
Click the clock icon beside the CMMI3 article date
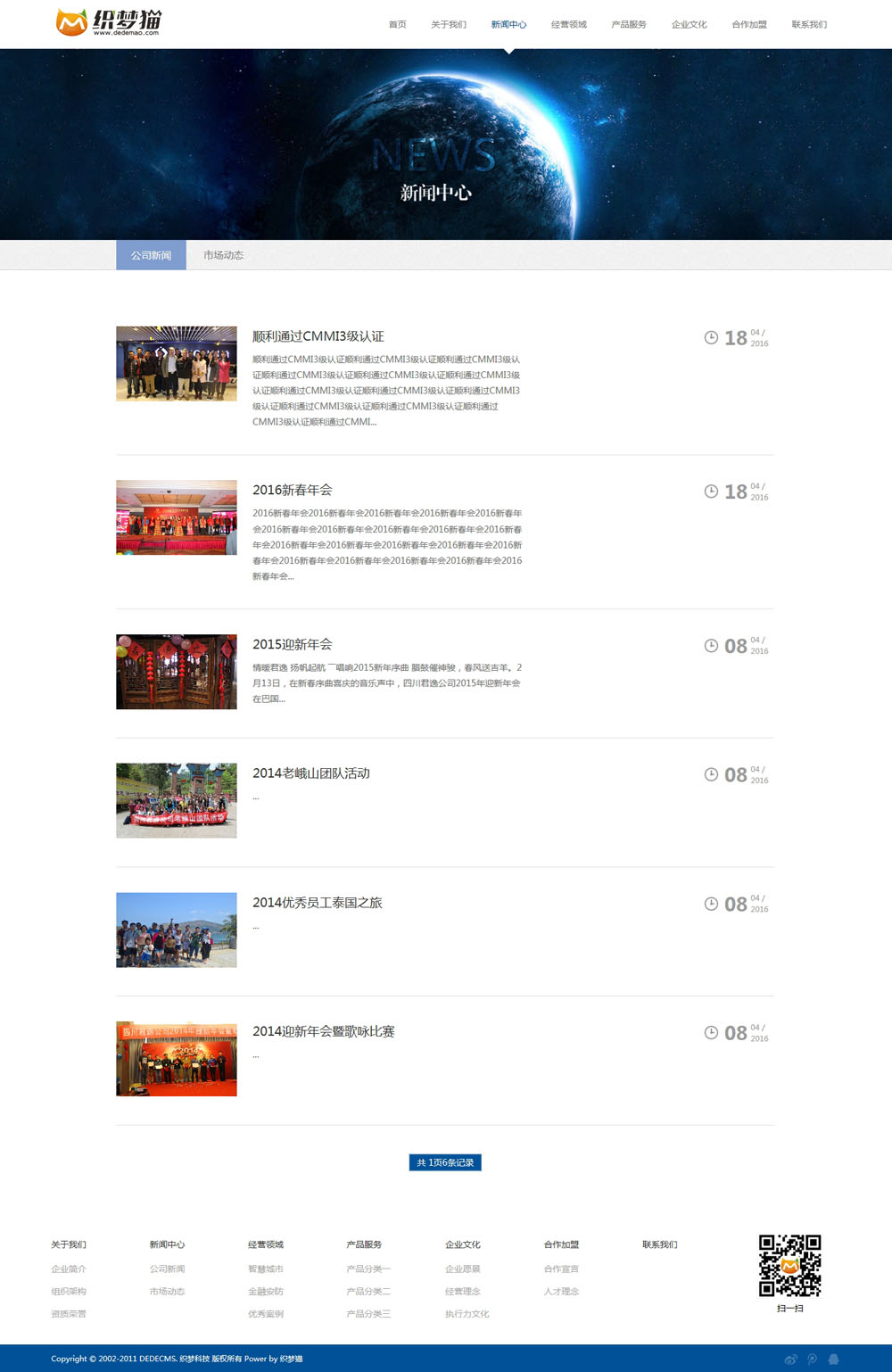[x=711, y=337]
